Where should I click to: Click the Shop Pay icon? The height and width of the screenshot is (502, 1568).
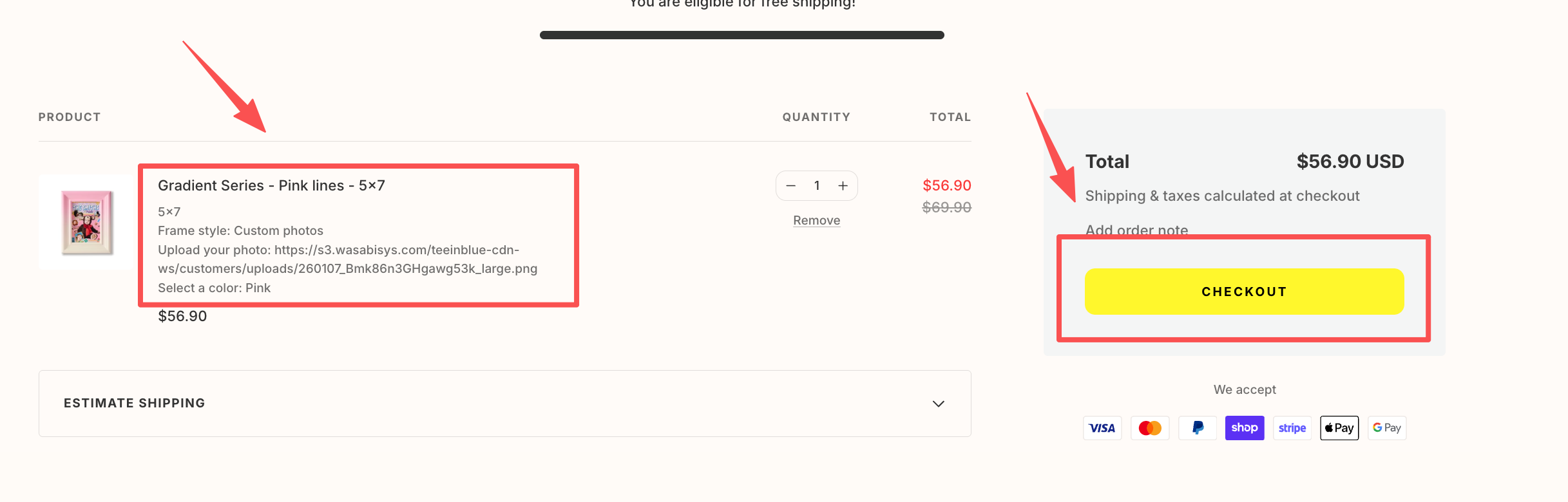coord(1245,428)
